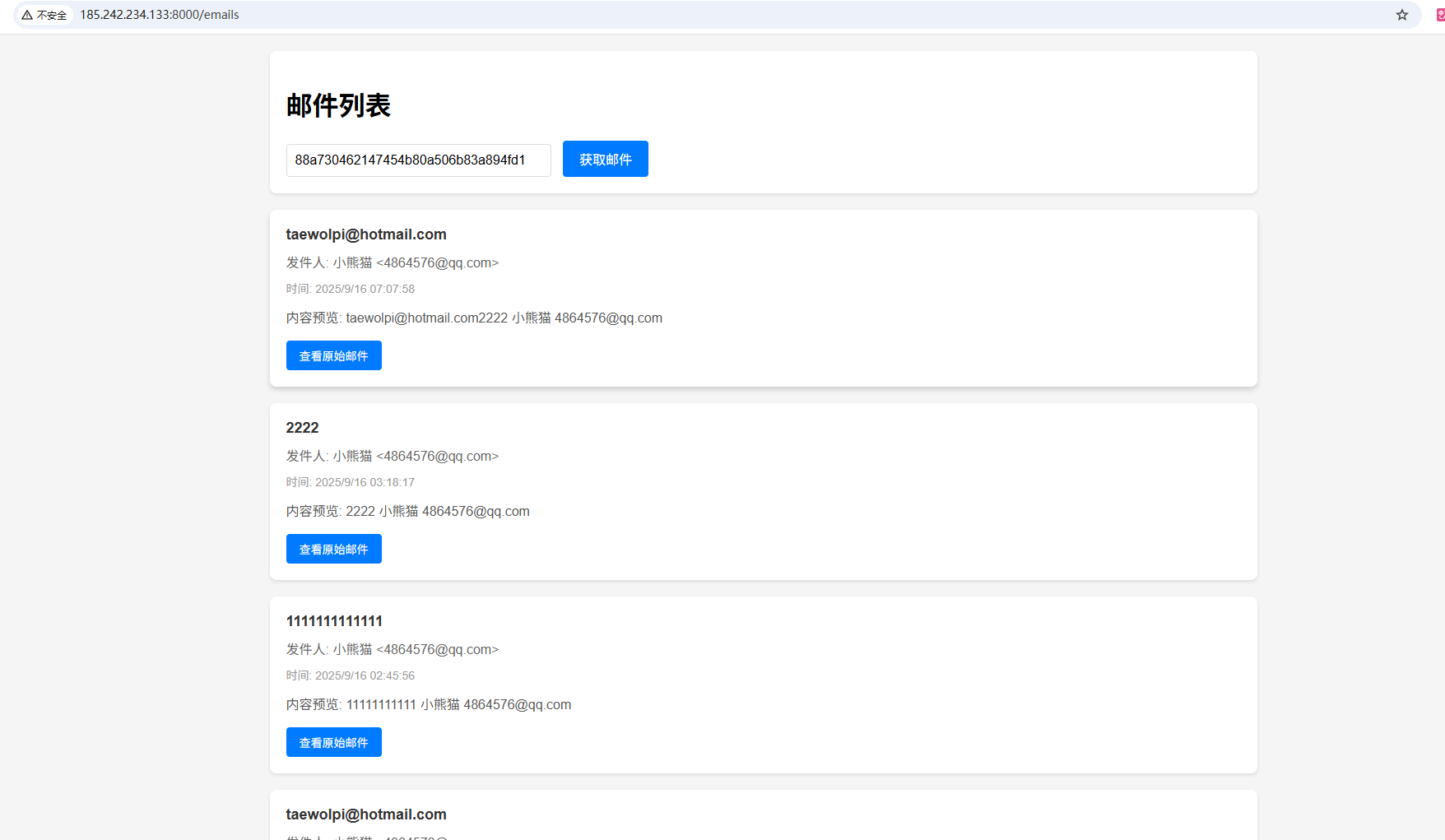The width and height of the screenshot is (1445, 840).
Task: Click the partially visible bottom email card title
Action: click(x=366, y=814)
